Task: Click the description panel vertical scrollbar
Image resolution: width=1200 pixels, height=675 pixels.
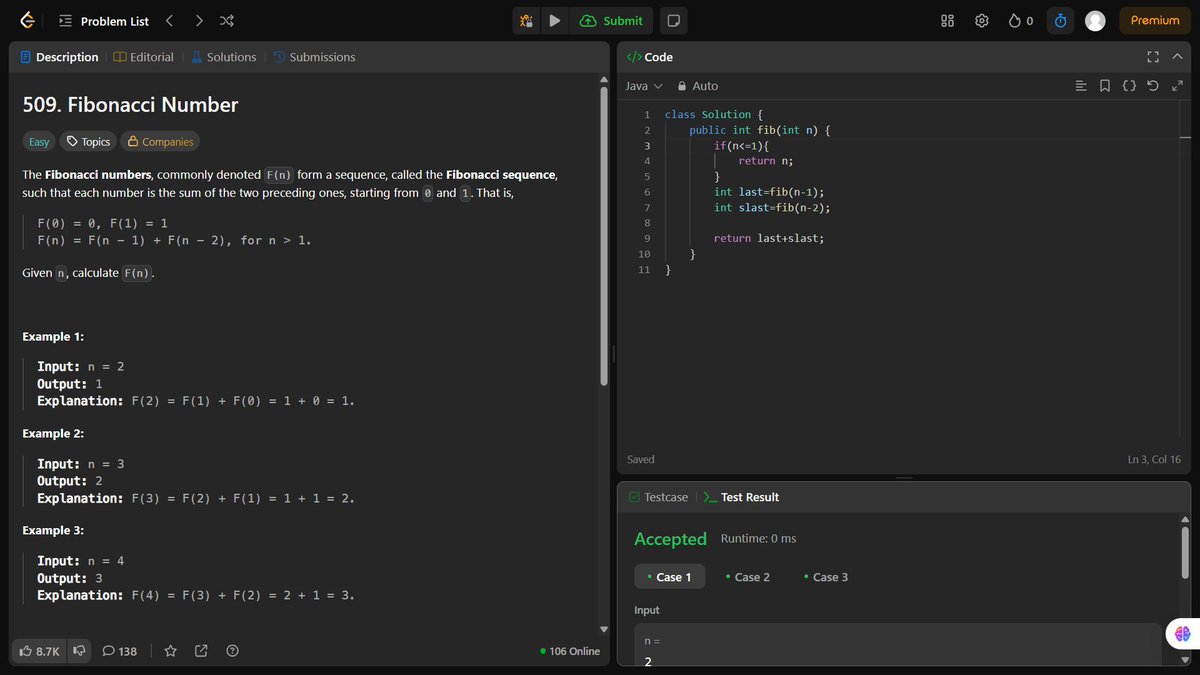Action: (x=603, y=237)
